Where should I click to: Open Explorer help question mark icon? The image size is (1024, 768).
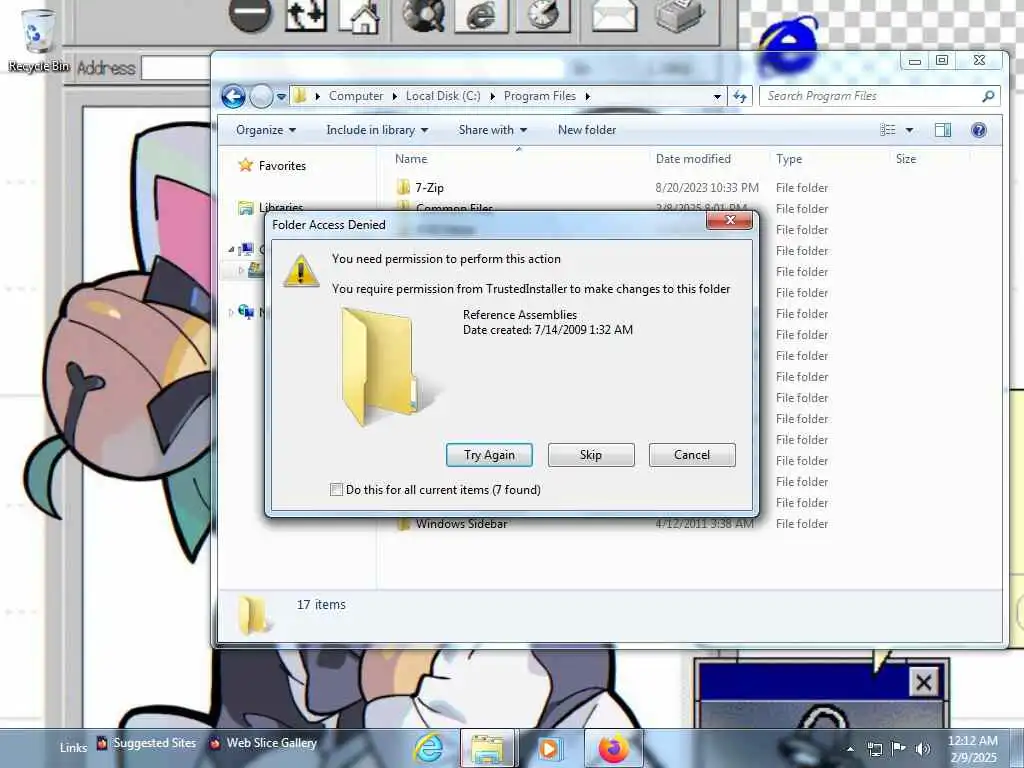coord(978,130)
